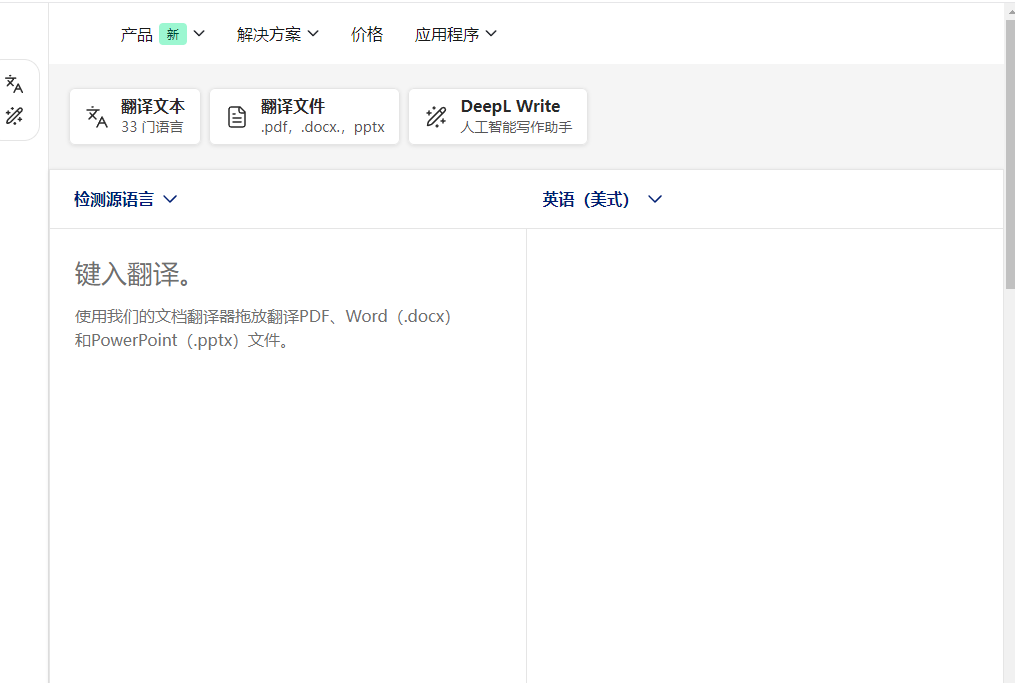The image size is (1015, 683).
Task: Click the magic pen icon on DeepL Write tab
Action: pyautogui.click(x=436, y=117)
